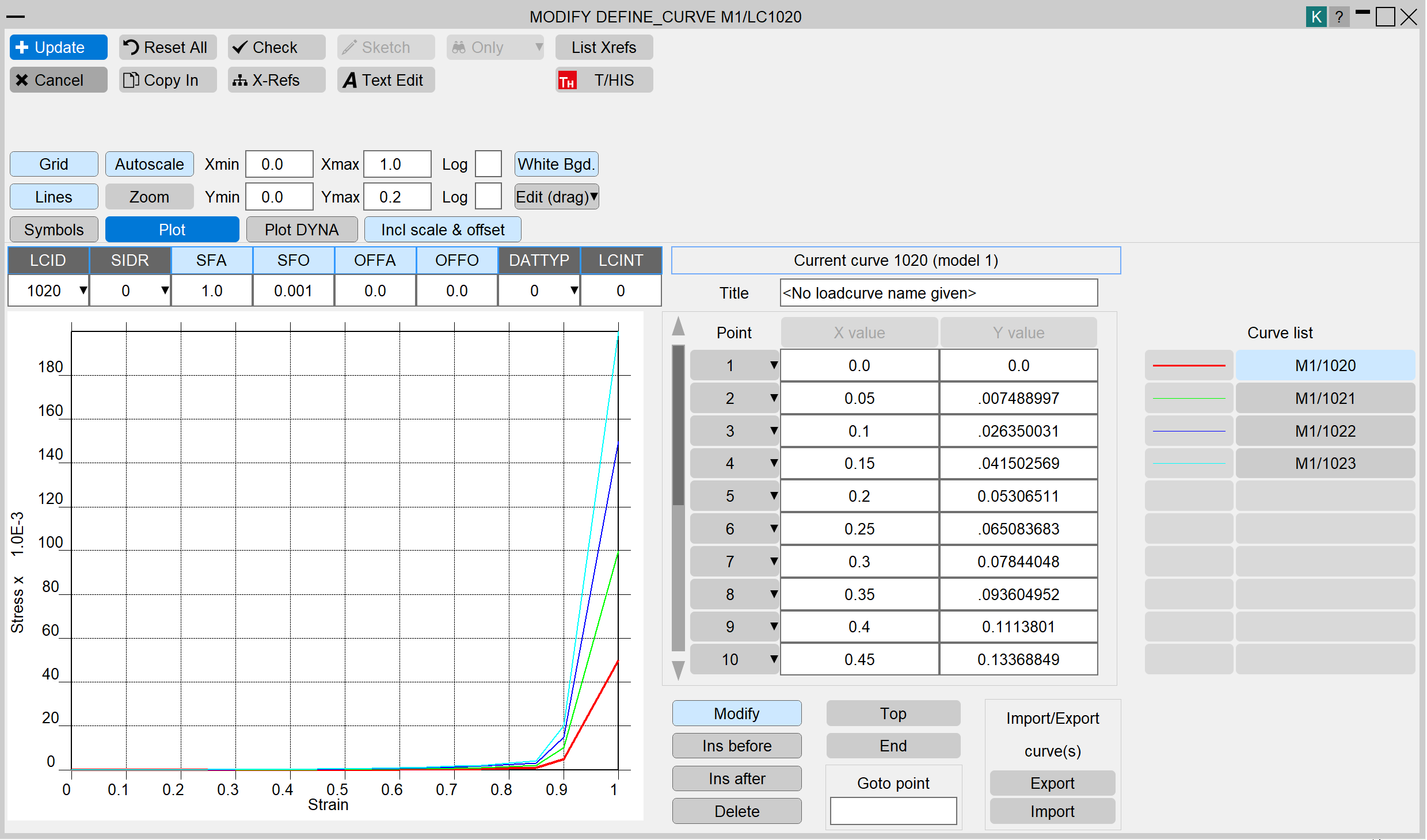1427x840 pixels.
Task: Click the Ins before button
Action: 737,746
